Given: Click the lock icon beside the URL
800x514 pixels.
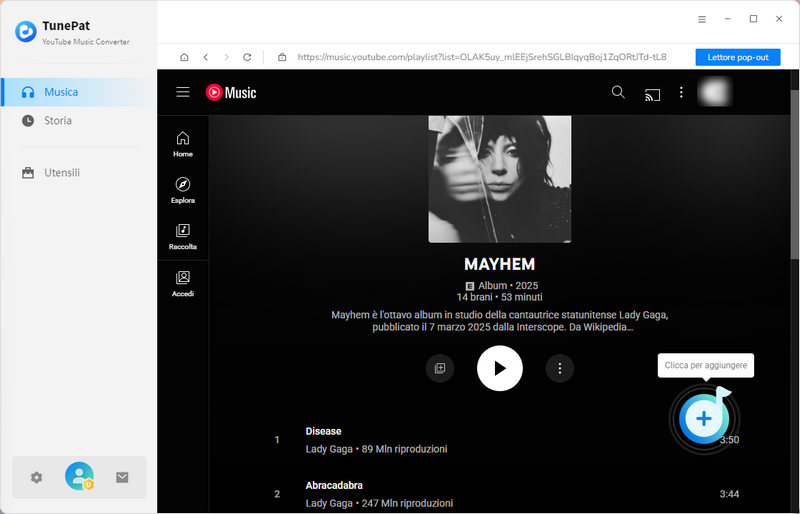Looking at the screenshot, I should pos(282,57).
